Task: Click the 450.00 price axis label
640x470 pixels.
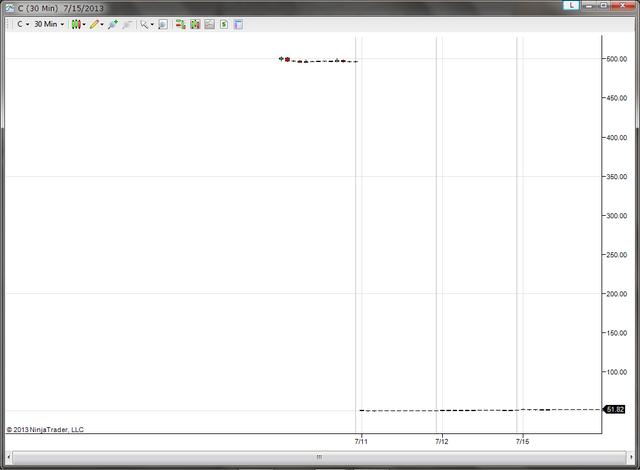Action: [x=617, y=98]
